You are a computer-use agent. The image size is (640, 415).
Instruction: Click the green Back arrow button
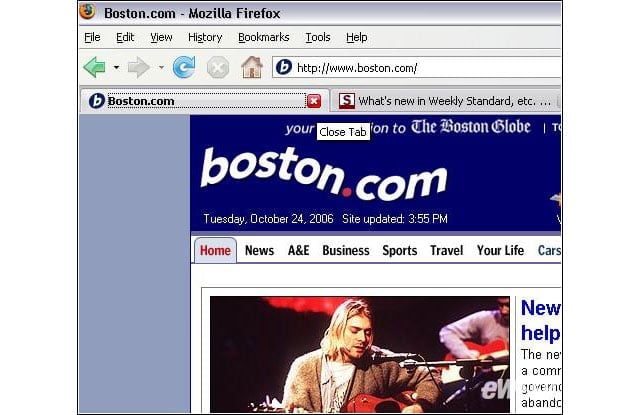click(95, 67)
